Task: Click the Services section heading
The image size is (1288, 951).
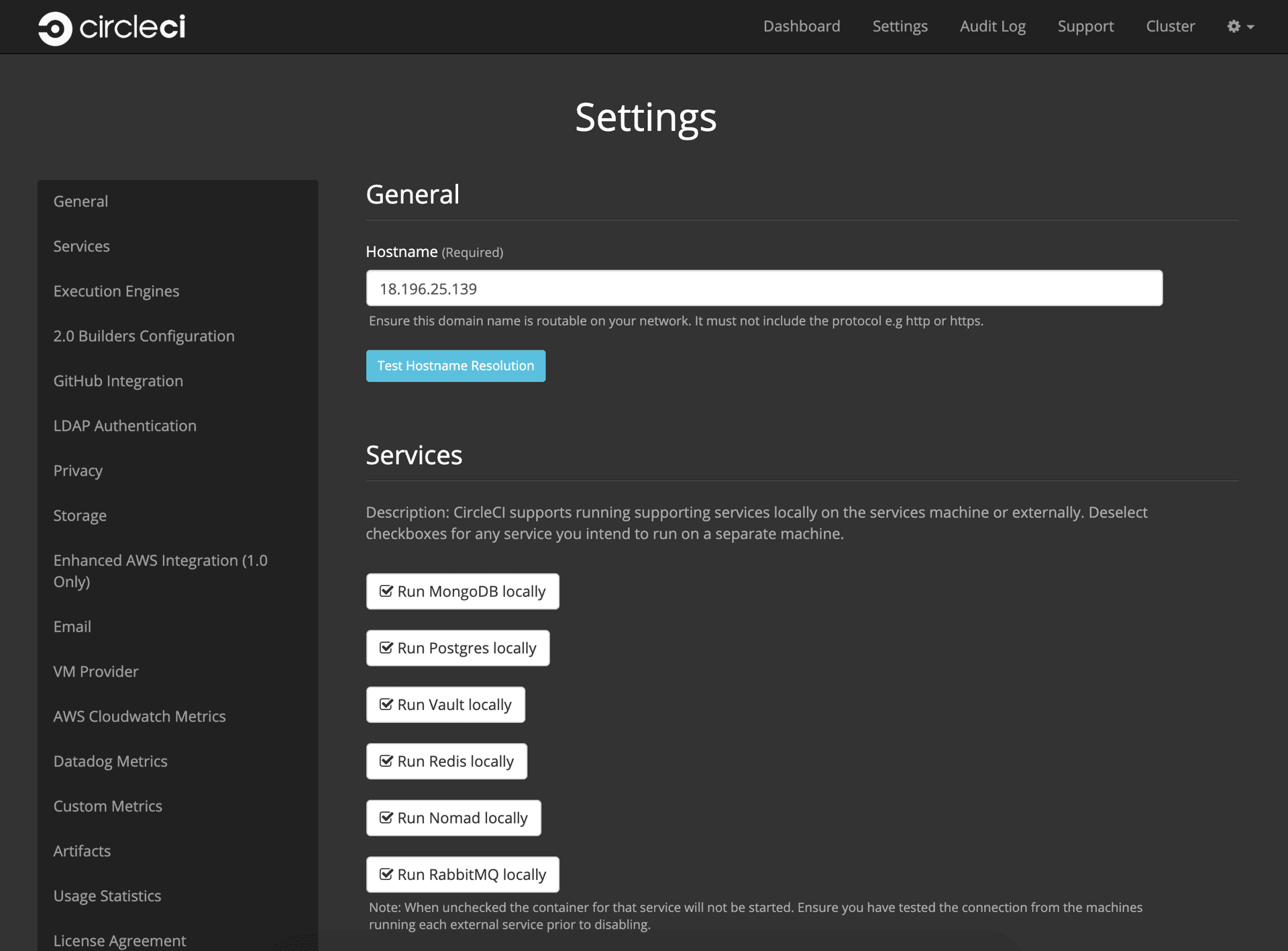Action: (414, 456)
